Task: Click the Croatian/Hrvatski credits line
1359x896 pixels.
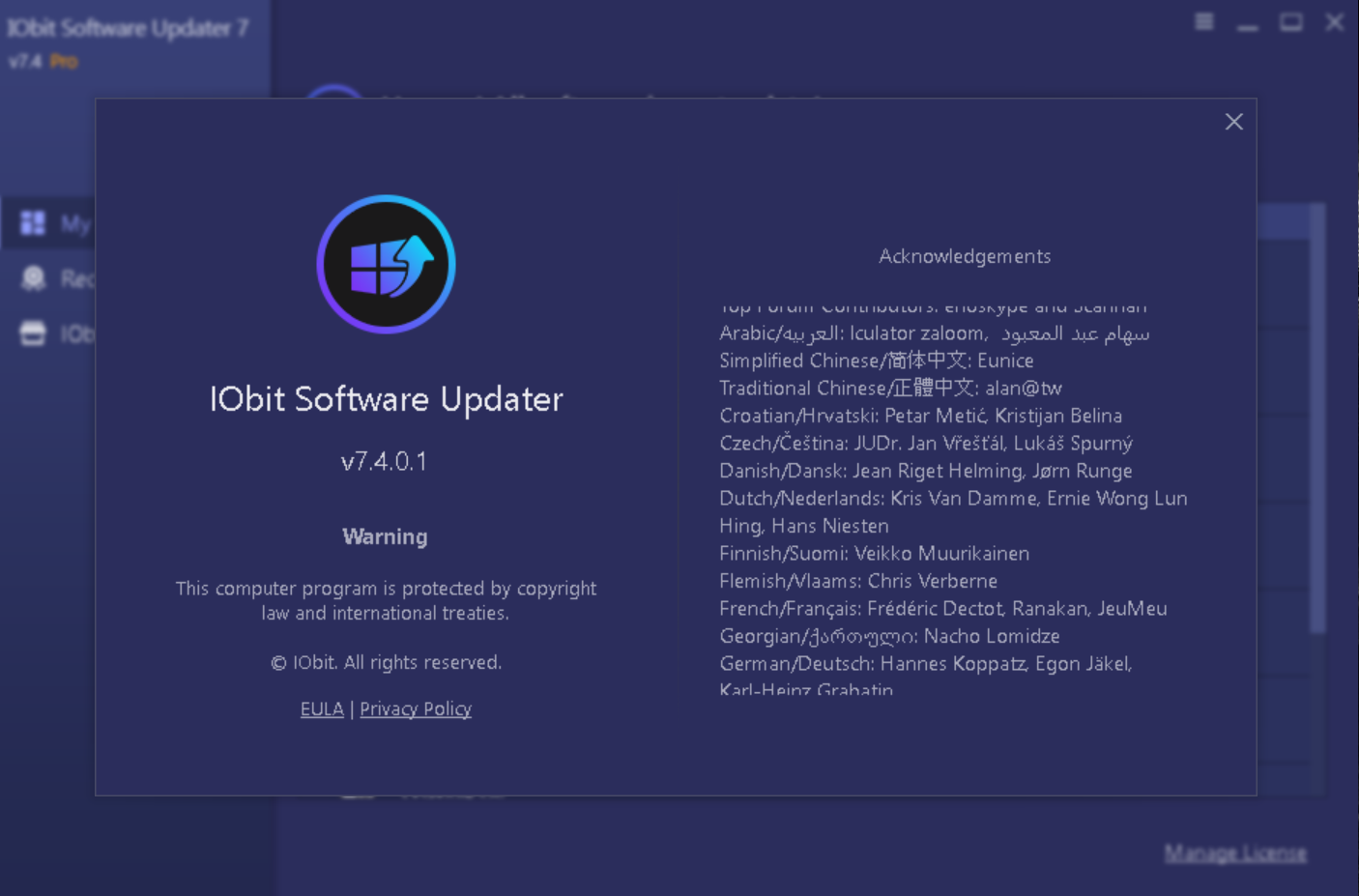Action: 920,416
